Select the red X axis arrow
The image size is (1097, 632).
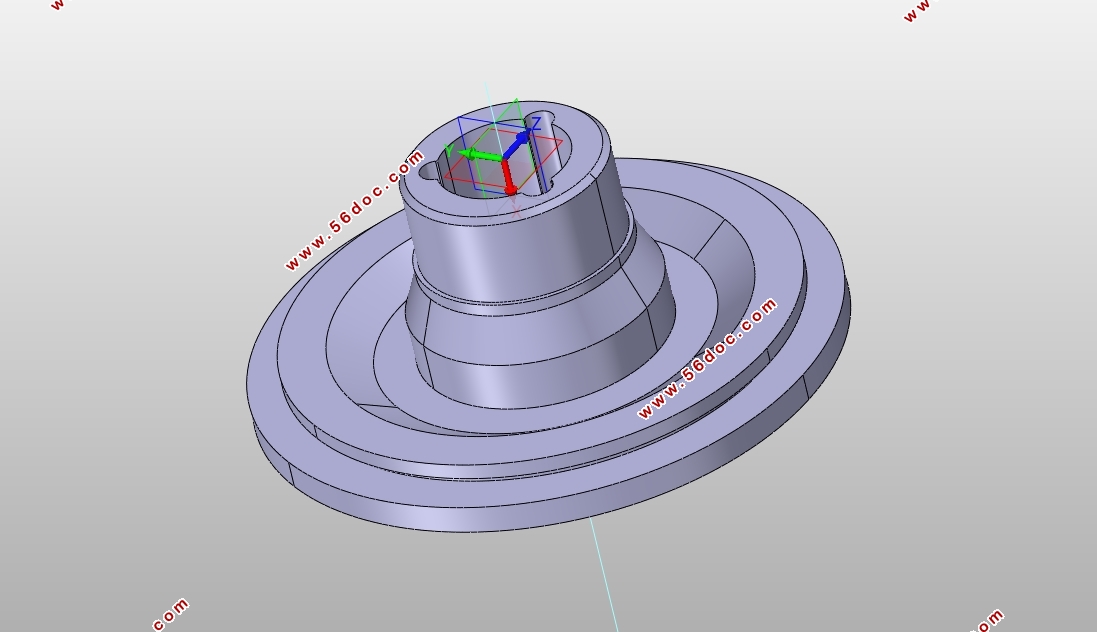pyautogui.click(x=508, y=178)
